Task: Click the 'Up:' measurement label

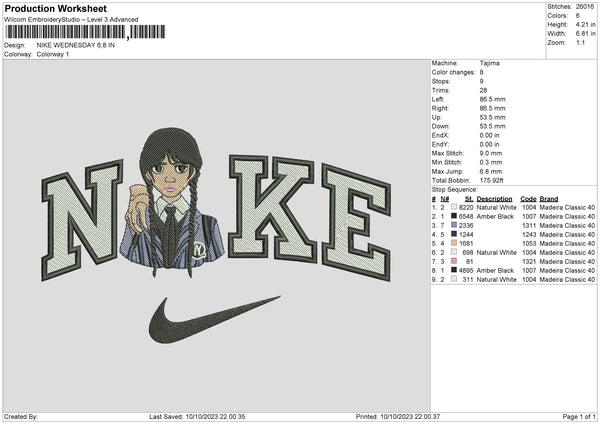Action: (x=437, y=117)
